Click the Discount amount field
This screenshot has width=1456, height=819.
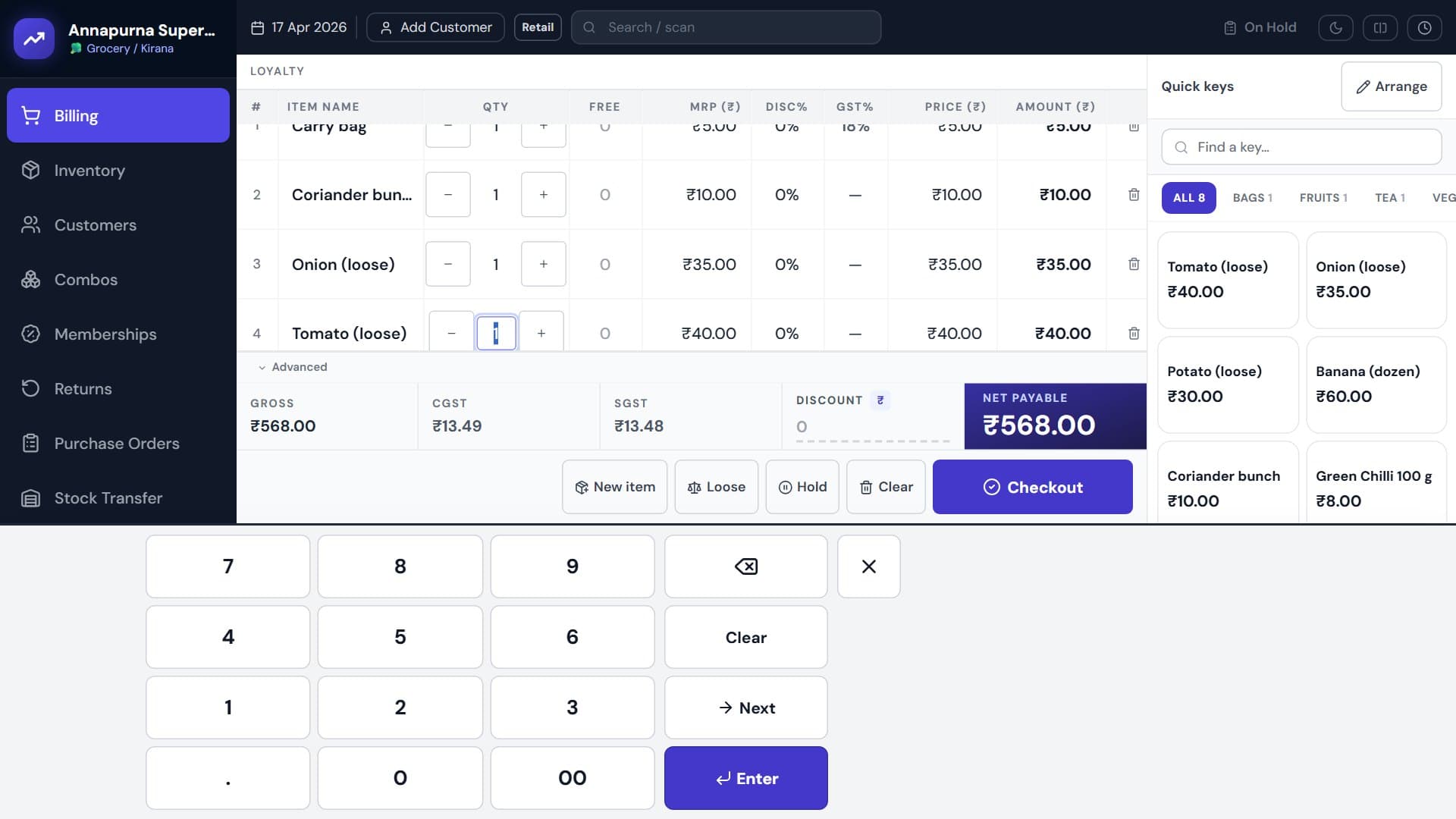coord(872,427)
